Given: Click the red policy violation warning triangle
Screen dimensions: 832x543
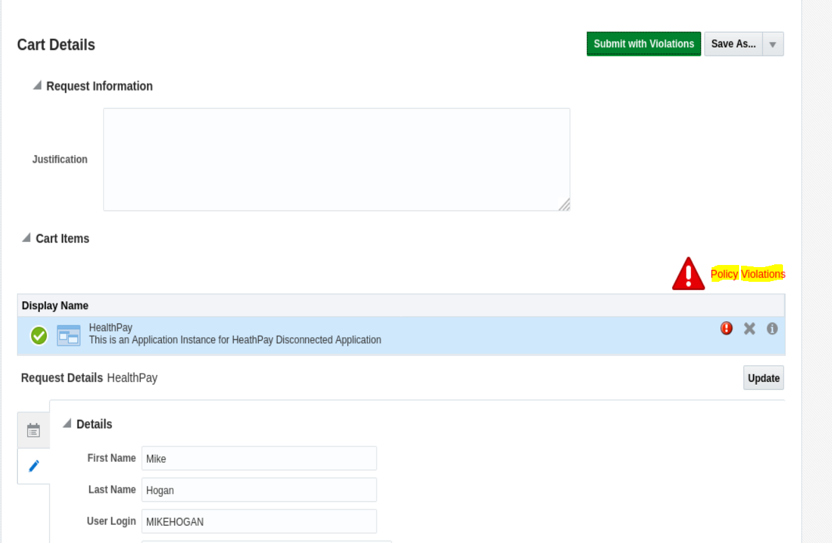Looking at the screenshot, I should (688, 274).
